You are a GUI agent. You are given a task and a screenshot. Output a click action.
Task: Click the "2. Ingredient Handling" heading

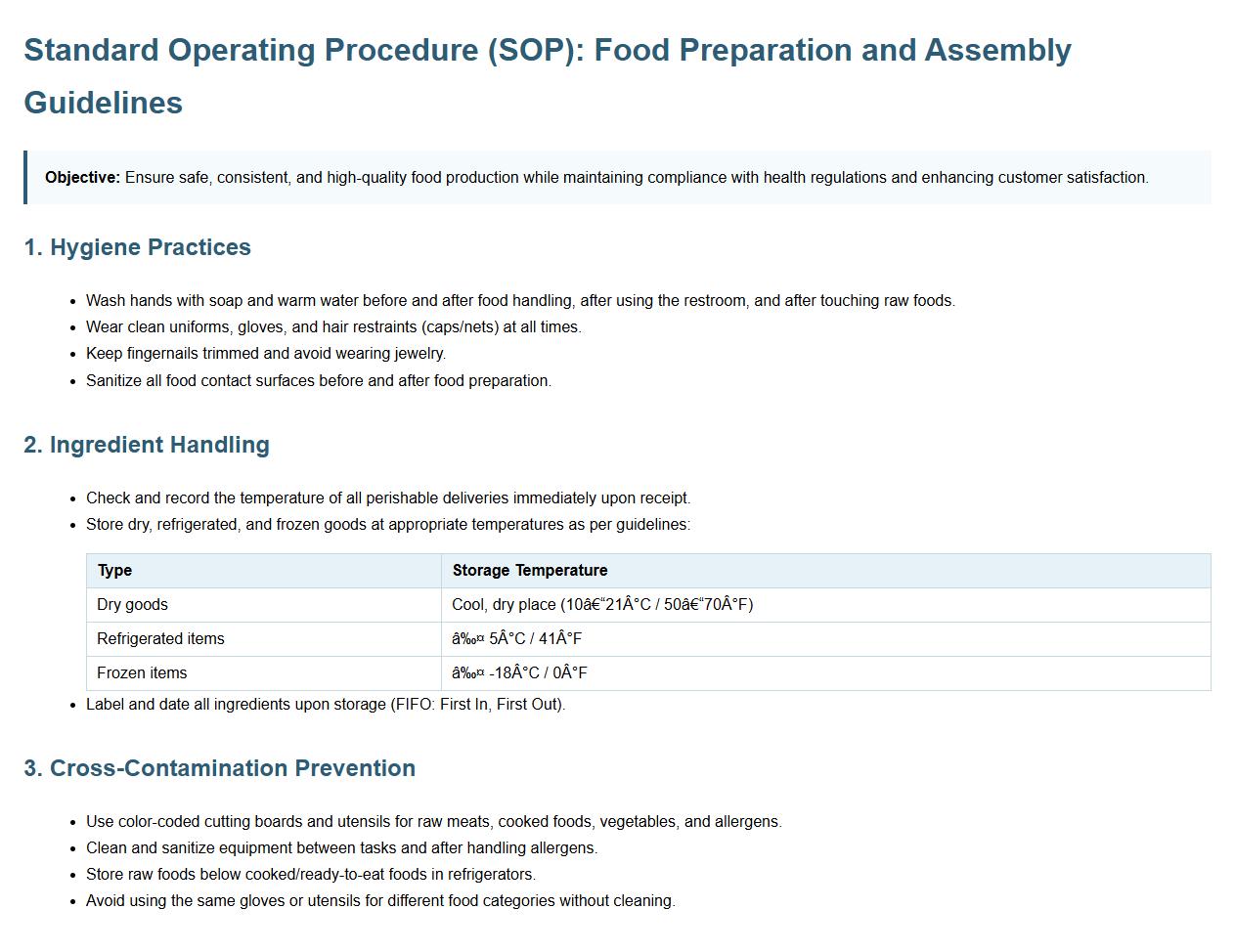point(147,446)
